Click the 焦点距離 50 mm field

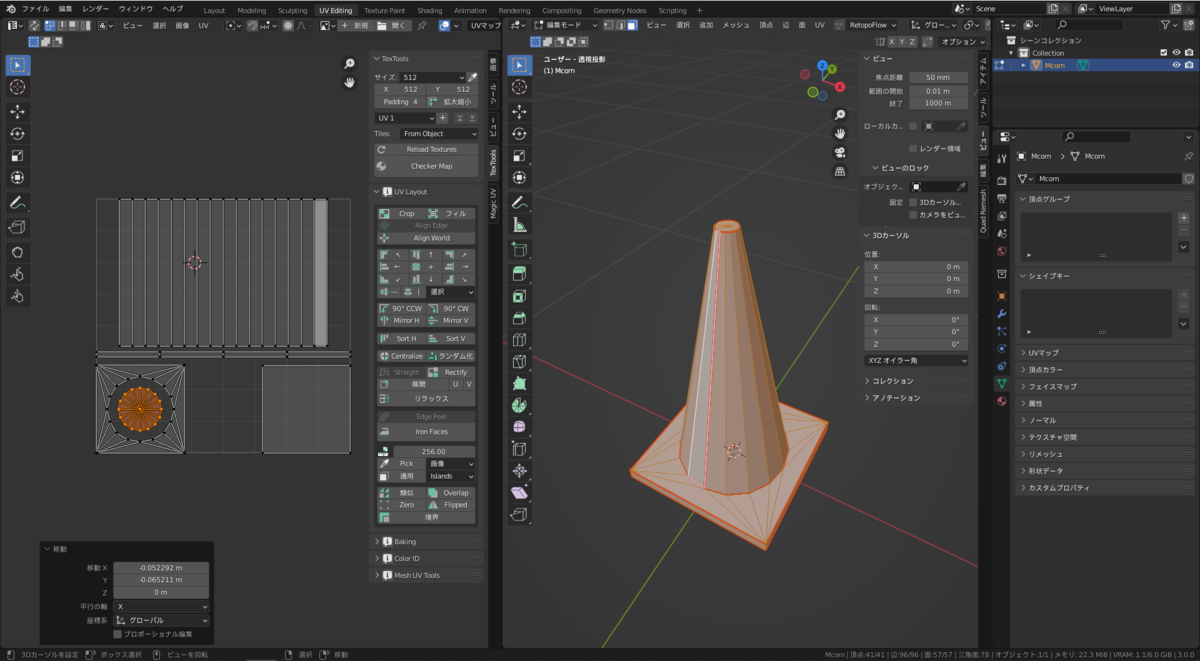[937, 77]
